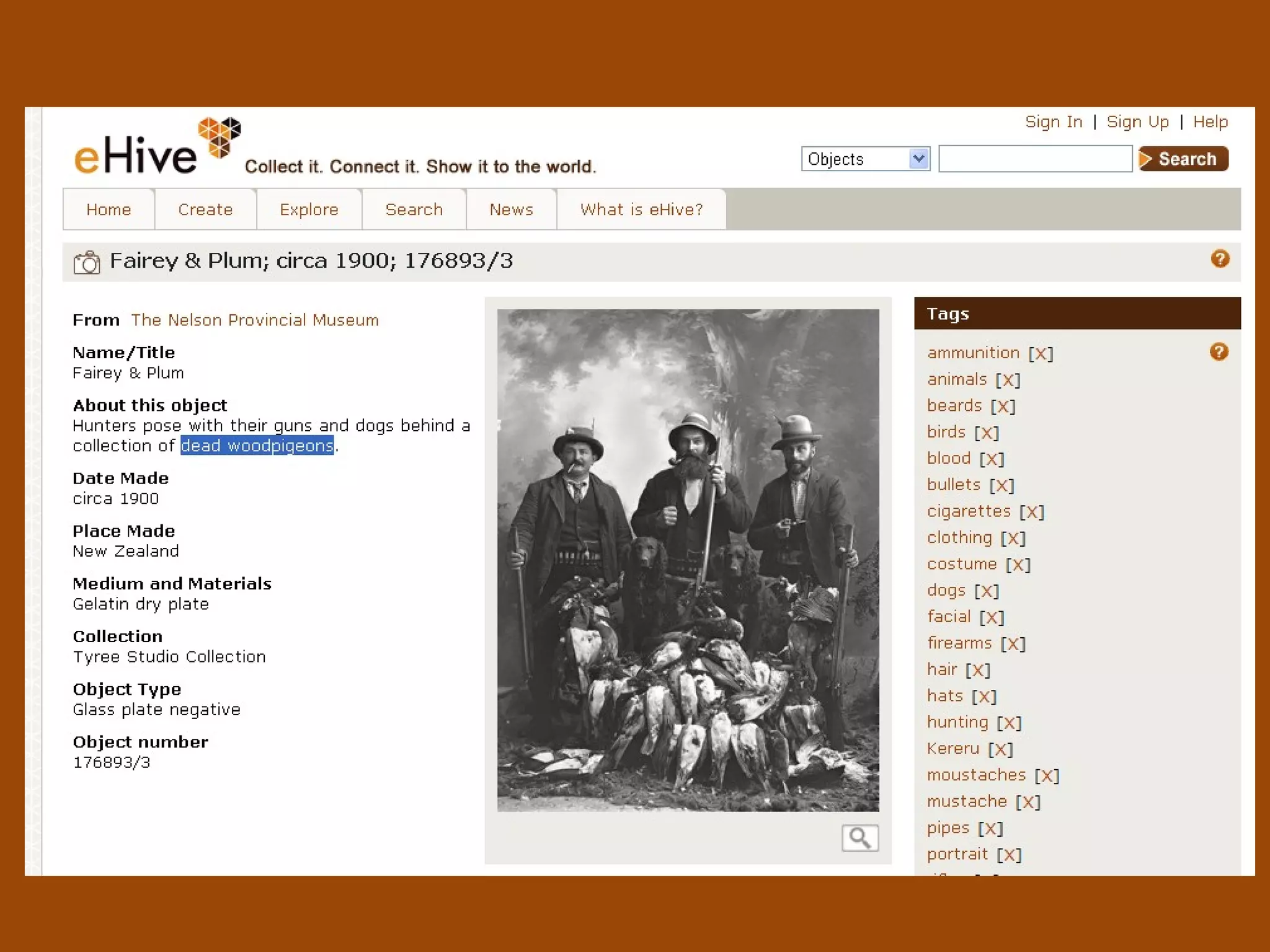Open the Objects search type dropdown
Viewport: 1270px width, 952px height.
pyautogui.click(x=866, y=159)
